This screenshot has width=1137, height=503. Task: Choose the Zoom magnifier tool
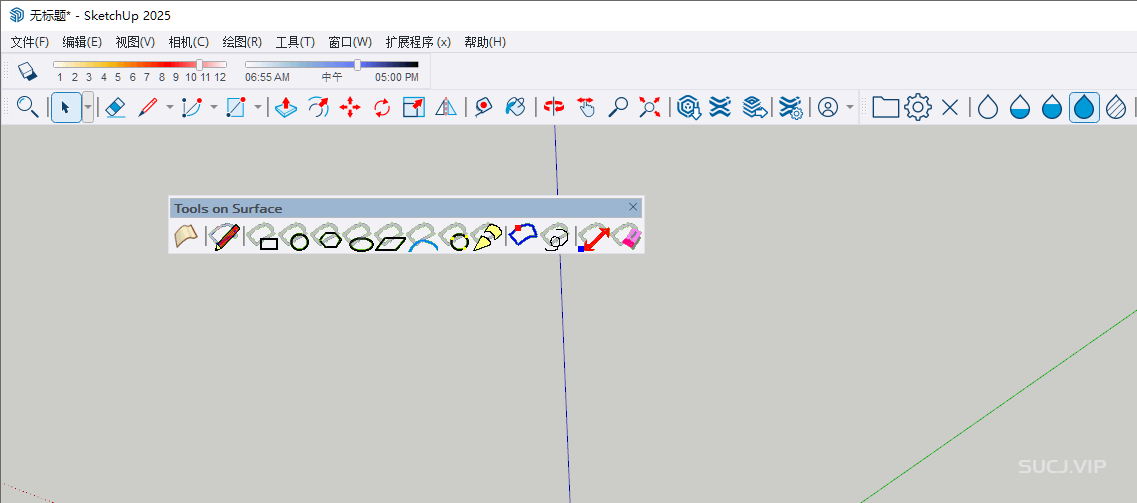tap(618, 108)
